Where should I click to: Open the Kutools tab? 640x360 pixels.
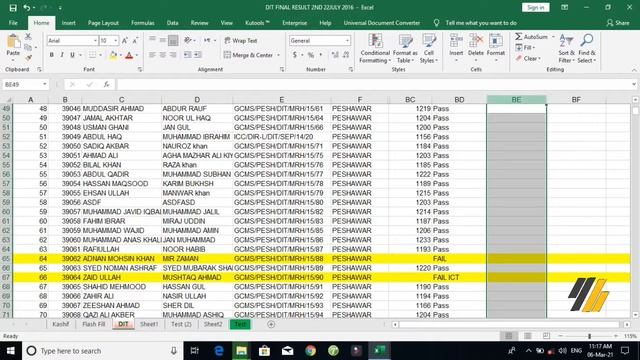click(257, 23)
